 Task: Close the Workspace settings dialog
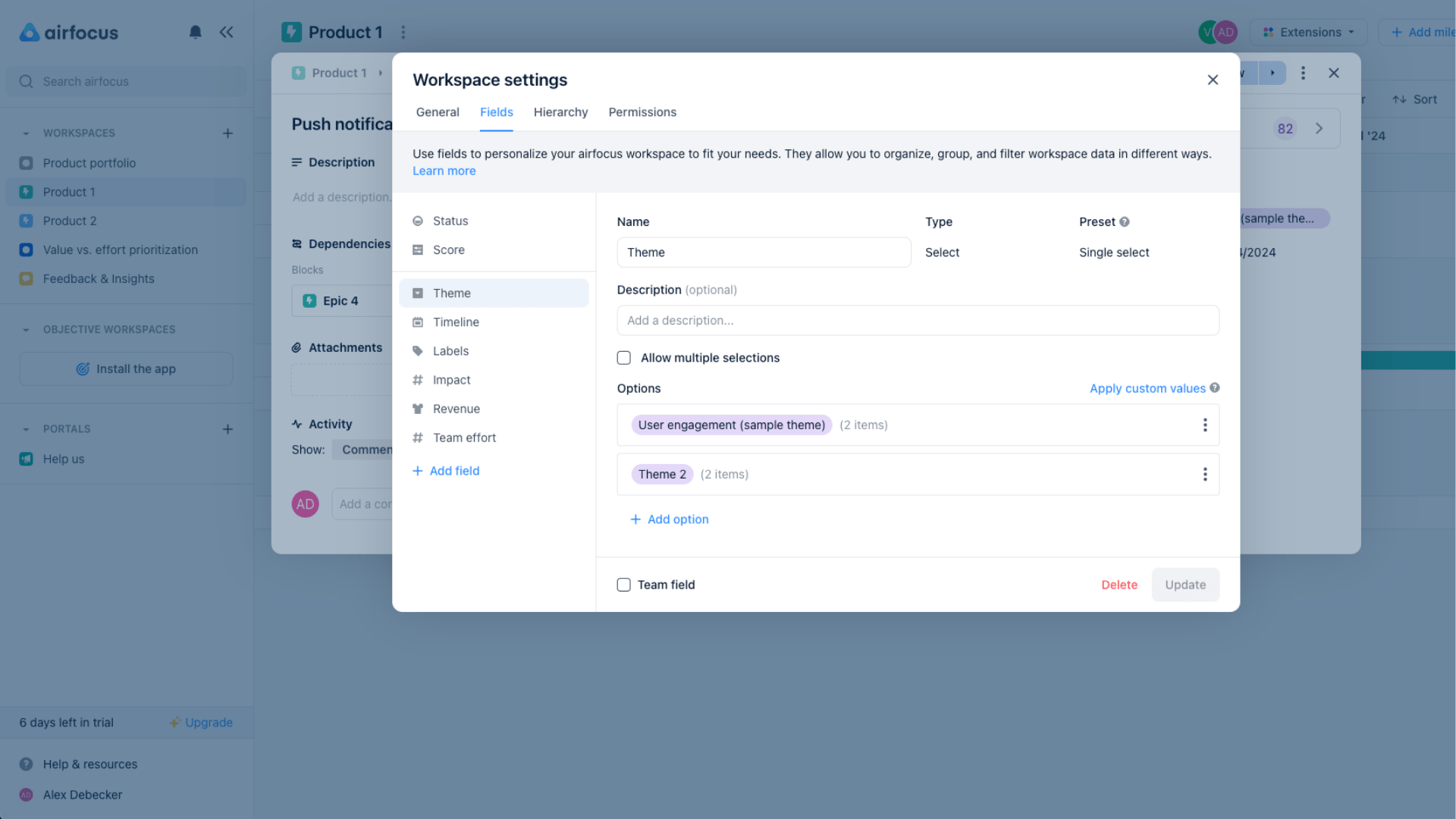[1213, 80]
